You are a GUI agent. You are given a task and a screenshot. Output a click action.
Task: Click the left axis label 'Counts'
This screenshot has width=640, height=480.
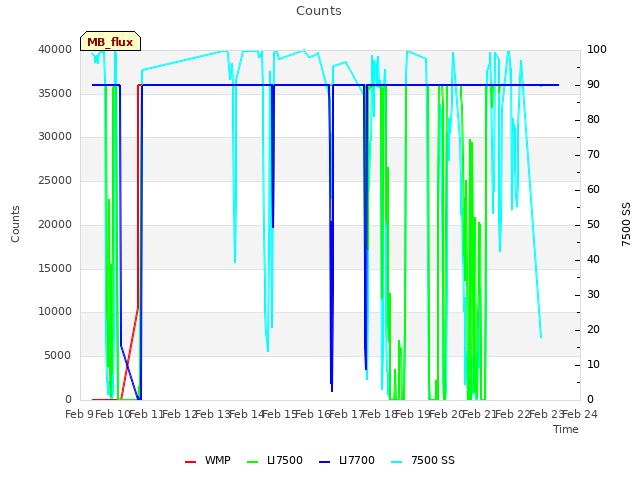(15, 224)
